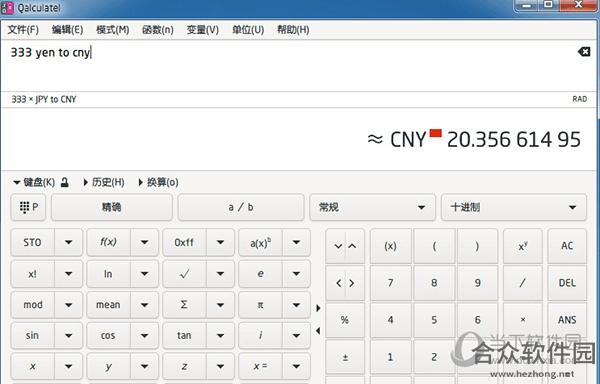Click the result CNY 20.356 614 95
The width and height of the screenshot is (600, 384).
tap(474, 139)
